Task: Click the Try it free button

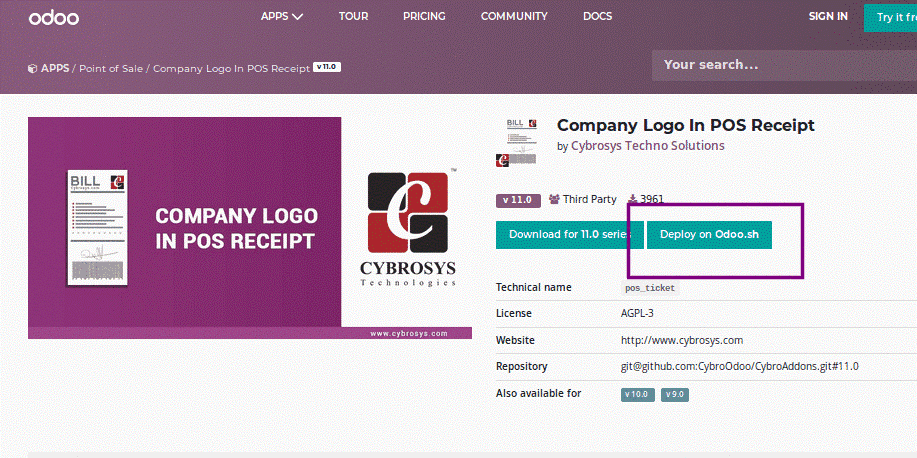Action: (890, 18)
